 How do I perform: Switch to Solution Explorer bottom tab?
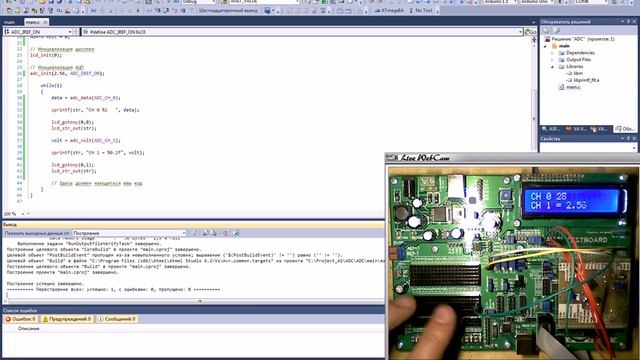[x=626, y=129]
